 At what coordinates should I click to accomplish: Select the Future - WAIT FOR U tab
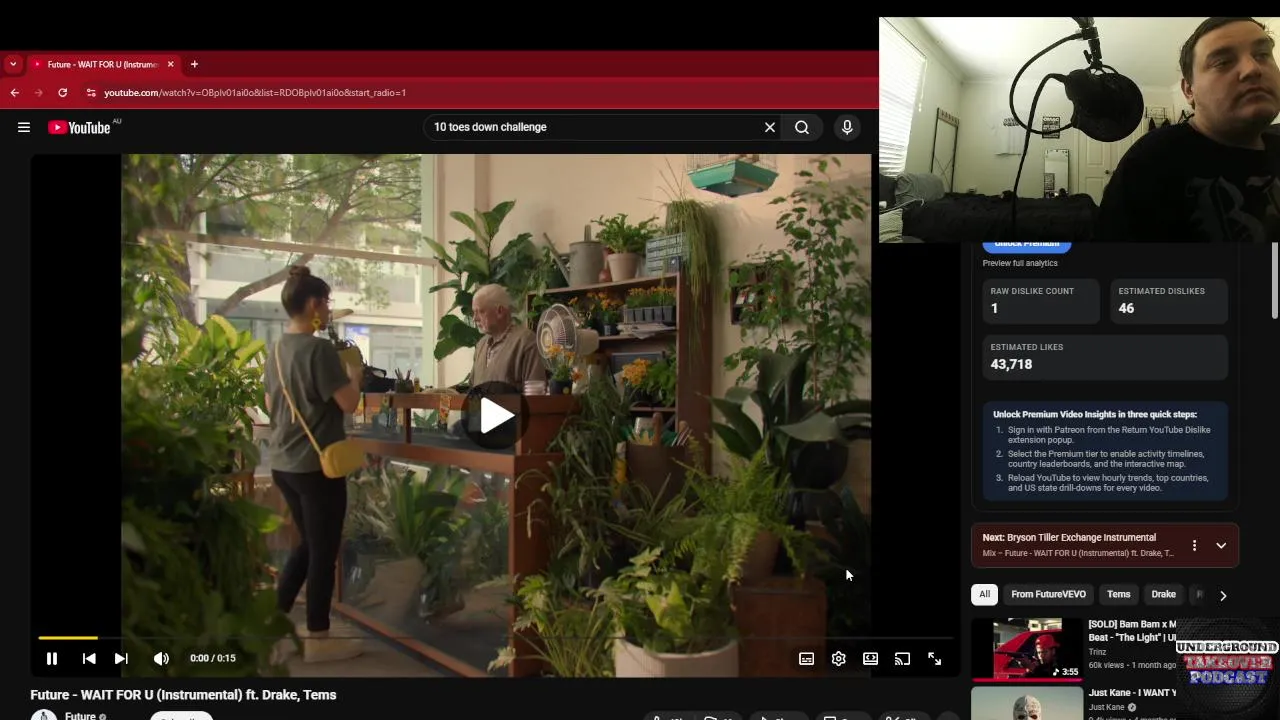tap(100, 64)
